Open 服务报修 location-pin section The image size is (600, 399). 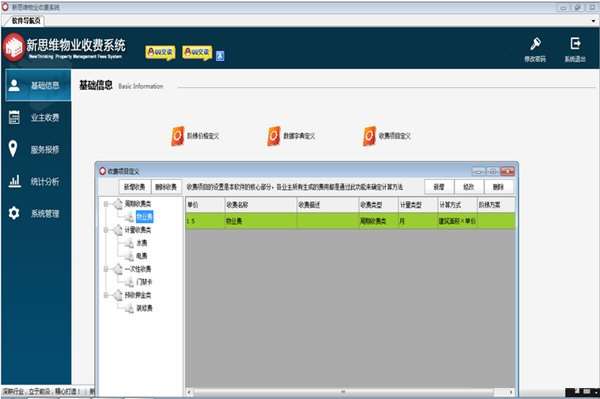pyautogui.click(x=38, y=149)
